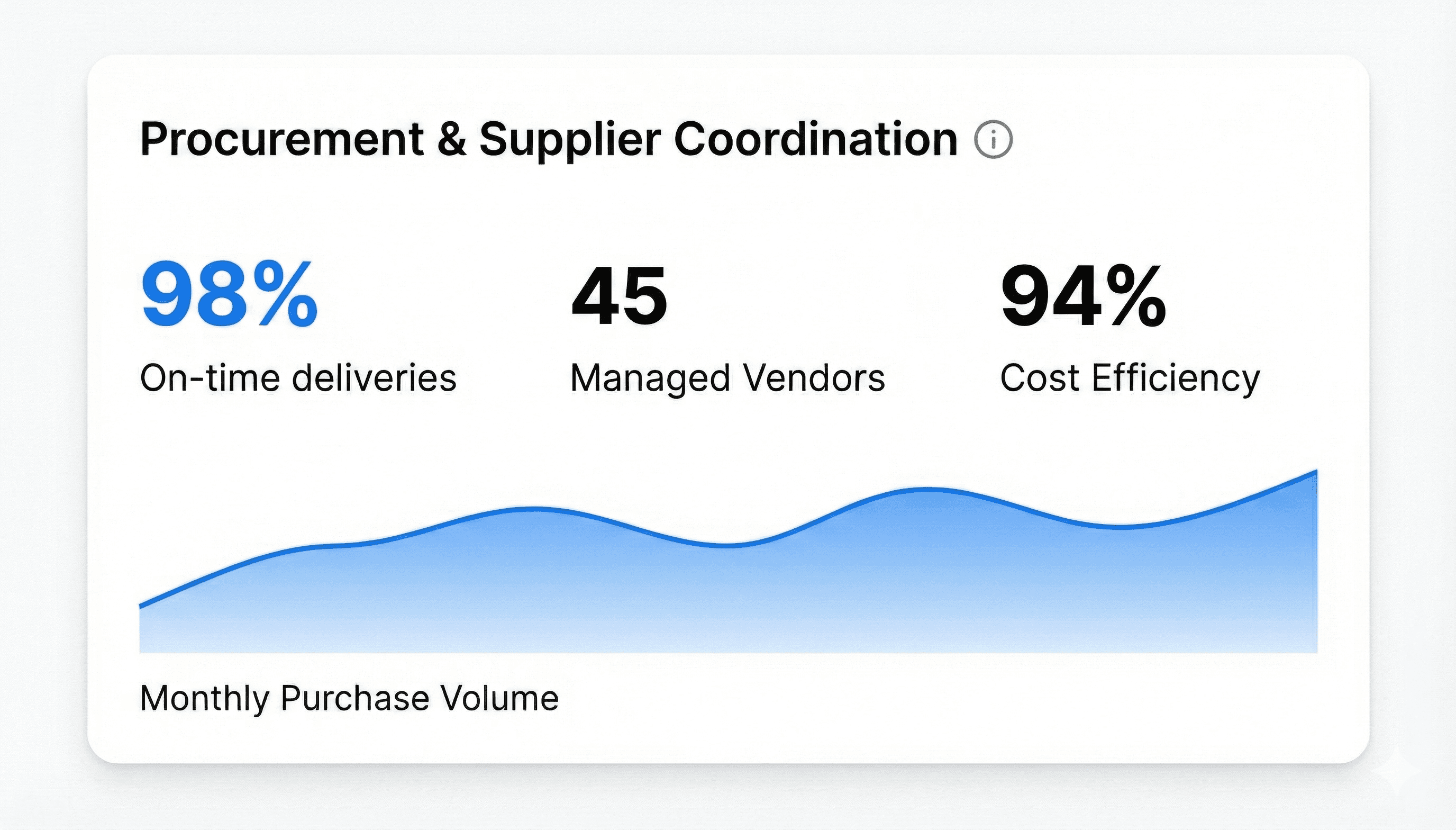Click the percent sign in 98%
Screen dimensions: 1456x830
pyautogui.click(x=286, y=295)
